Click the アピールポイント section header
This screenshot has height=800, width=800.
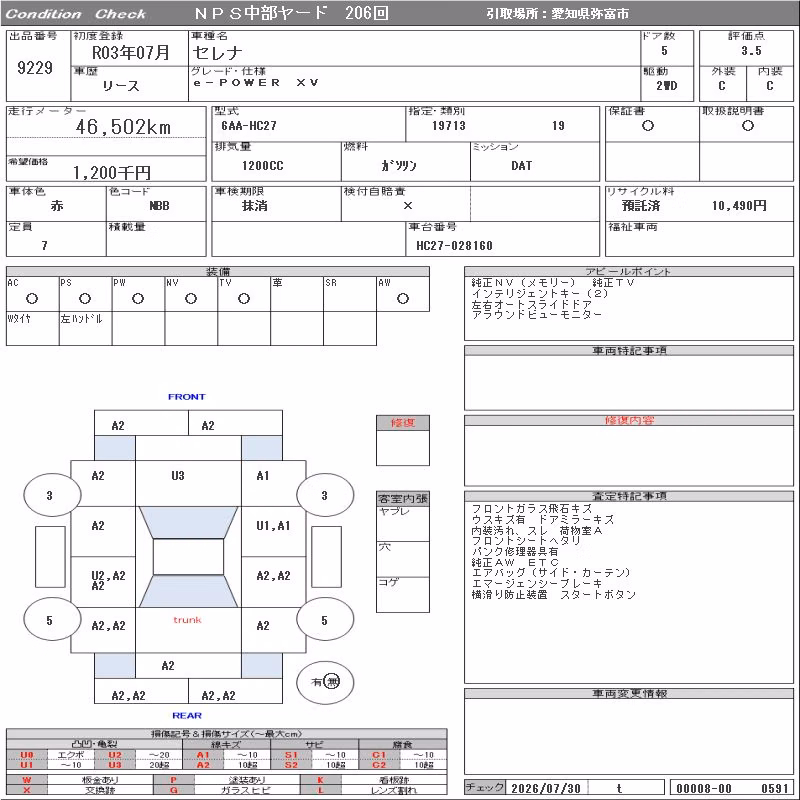tap(629, 271)
